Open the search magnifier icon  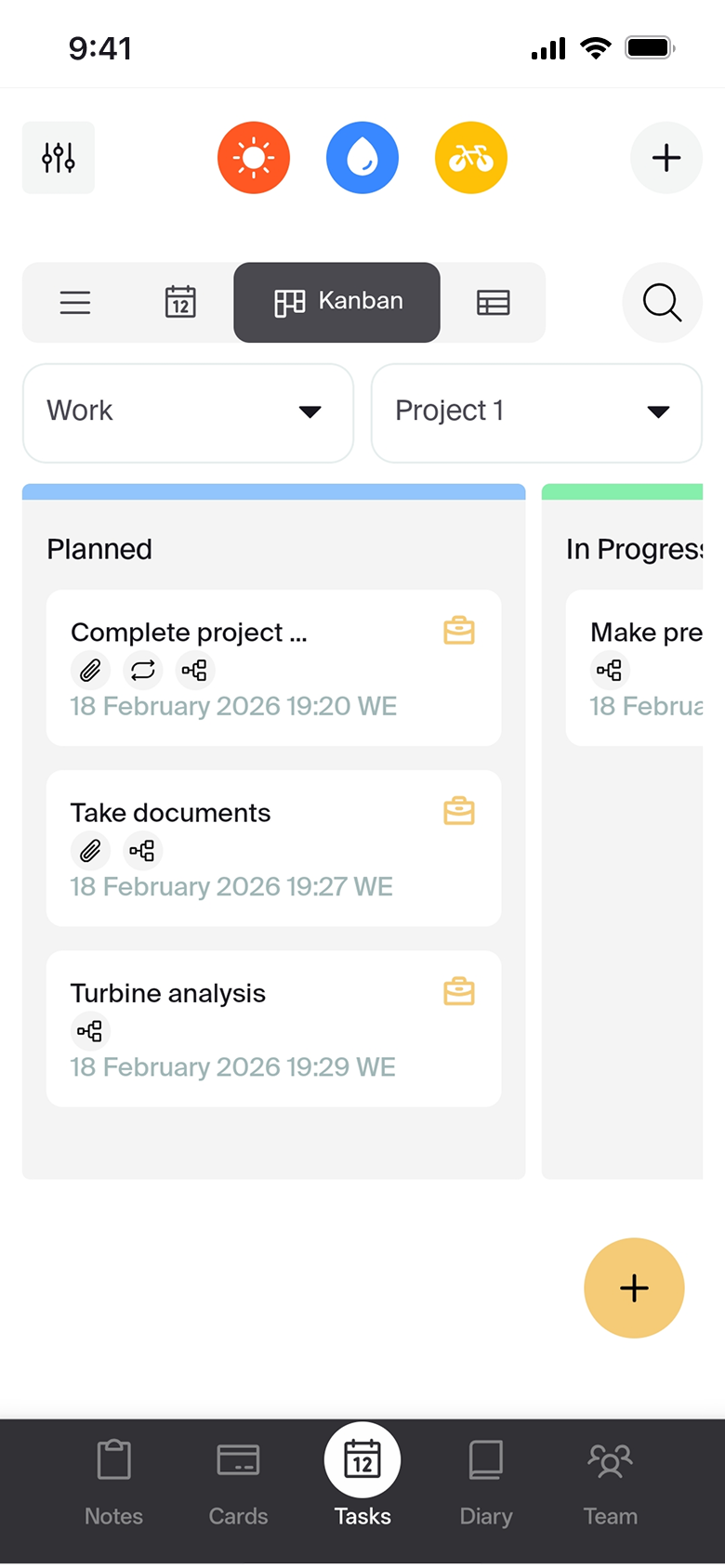pyautogui.click(x=662, y=303)
